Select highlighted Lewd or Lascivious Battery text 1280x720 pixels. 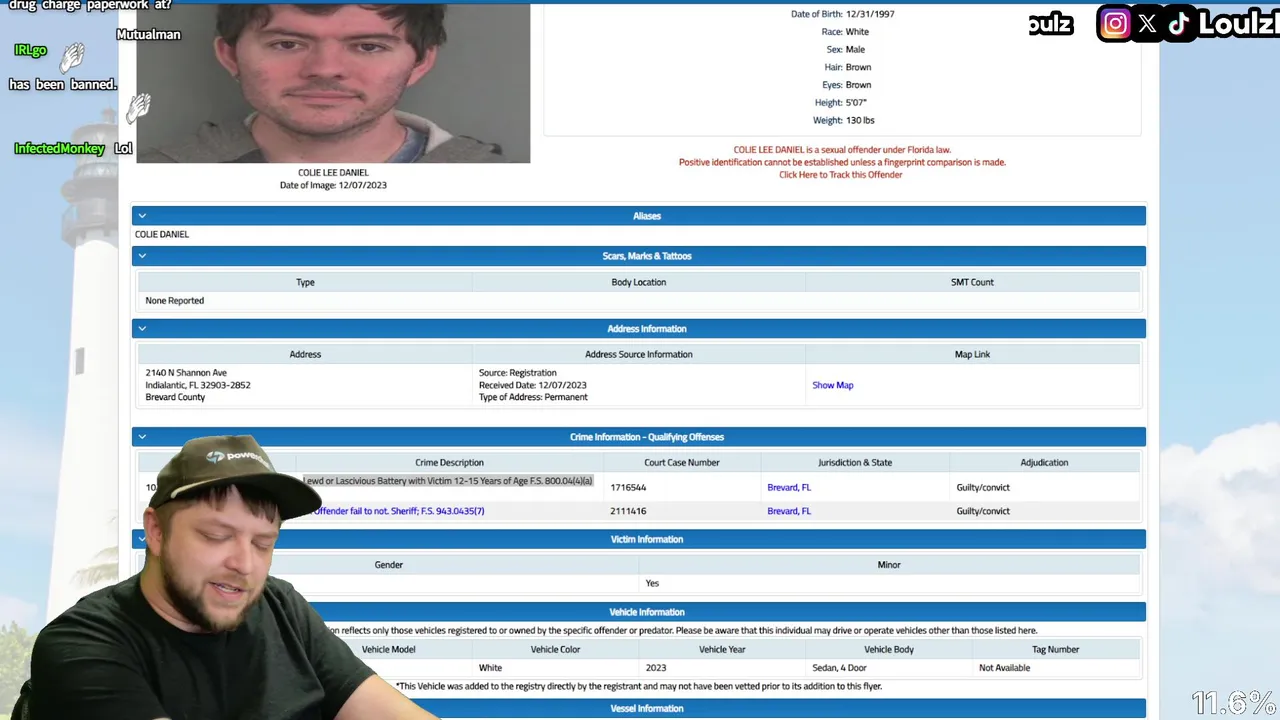click(448, 481)
